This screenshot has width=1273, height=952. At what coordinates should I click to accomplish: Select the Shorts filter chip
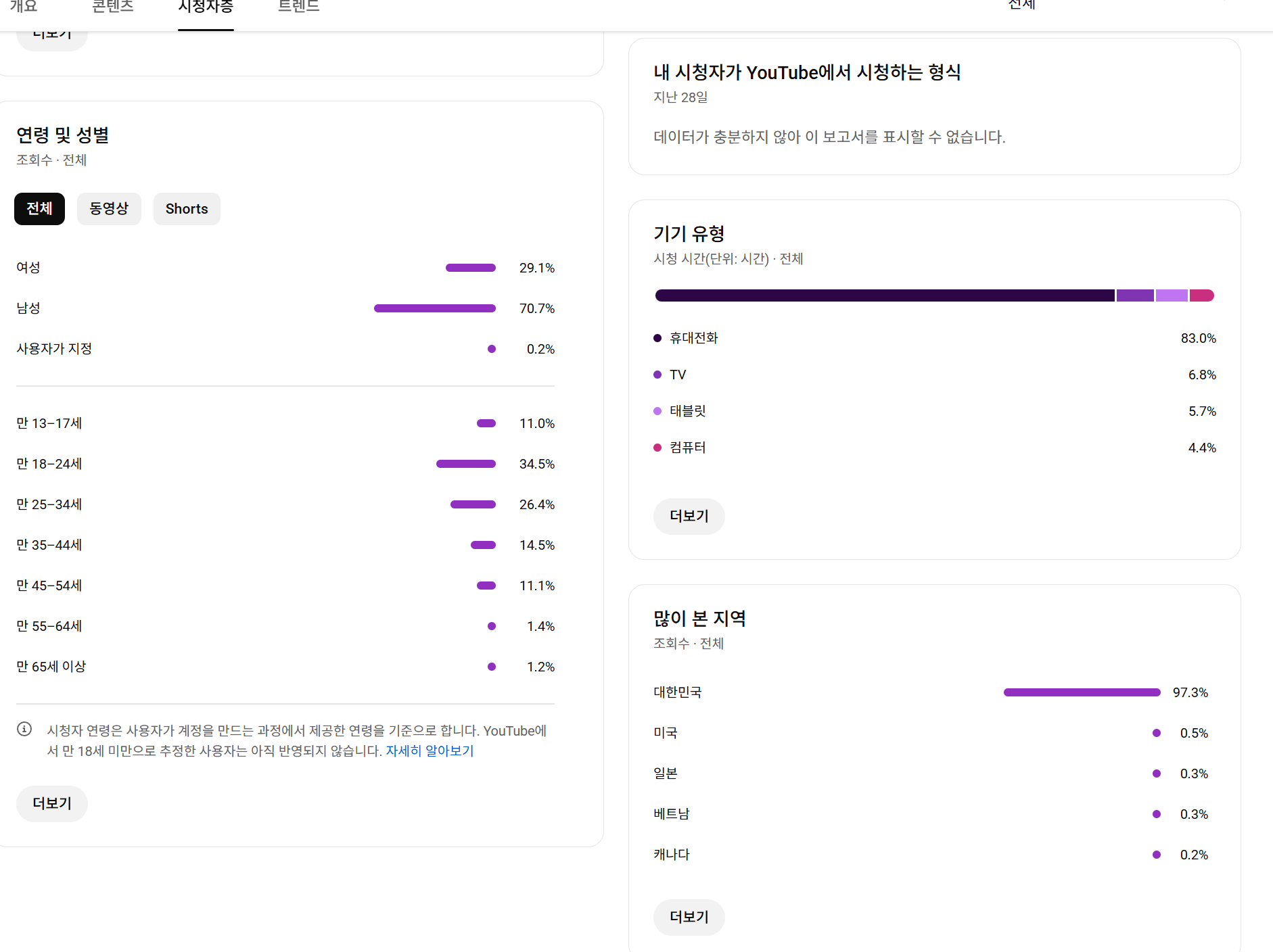[187, 209]
